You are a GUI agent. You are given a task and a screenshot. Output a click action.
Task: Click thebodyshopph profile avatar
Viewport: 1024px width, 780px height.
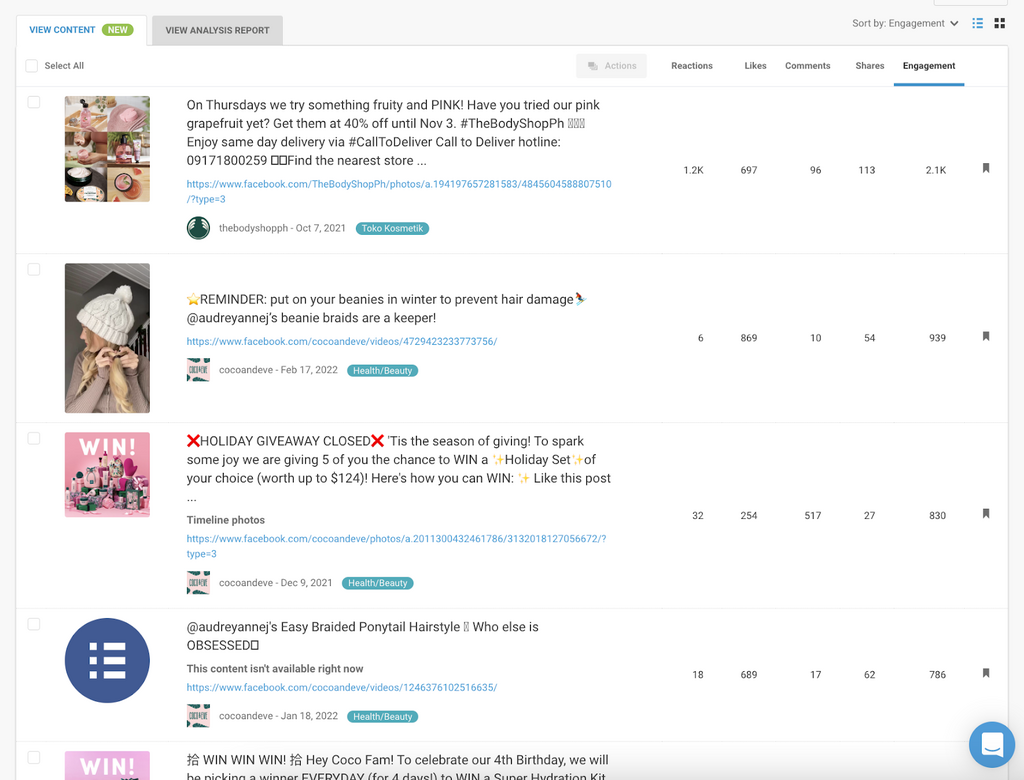click(198, 228)
